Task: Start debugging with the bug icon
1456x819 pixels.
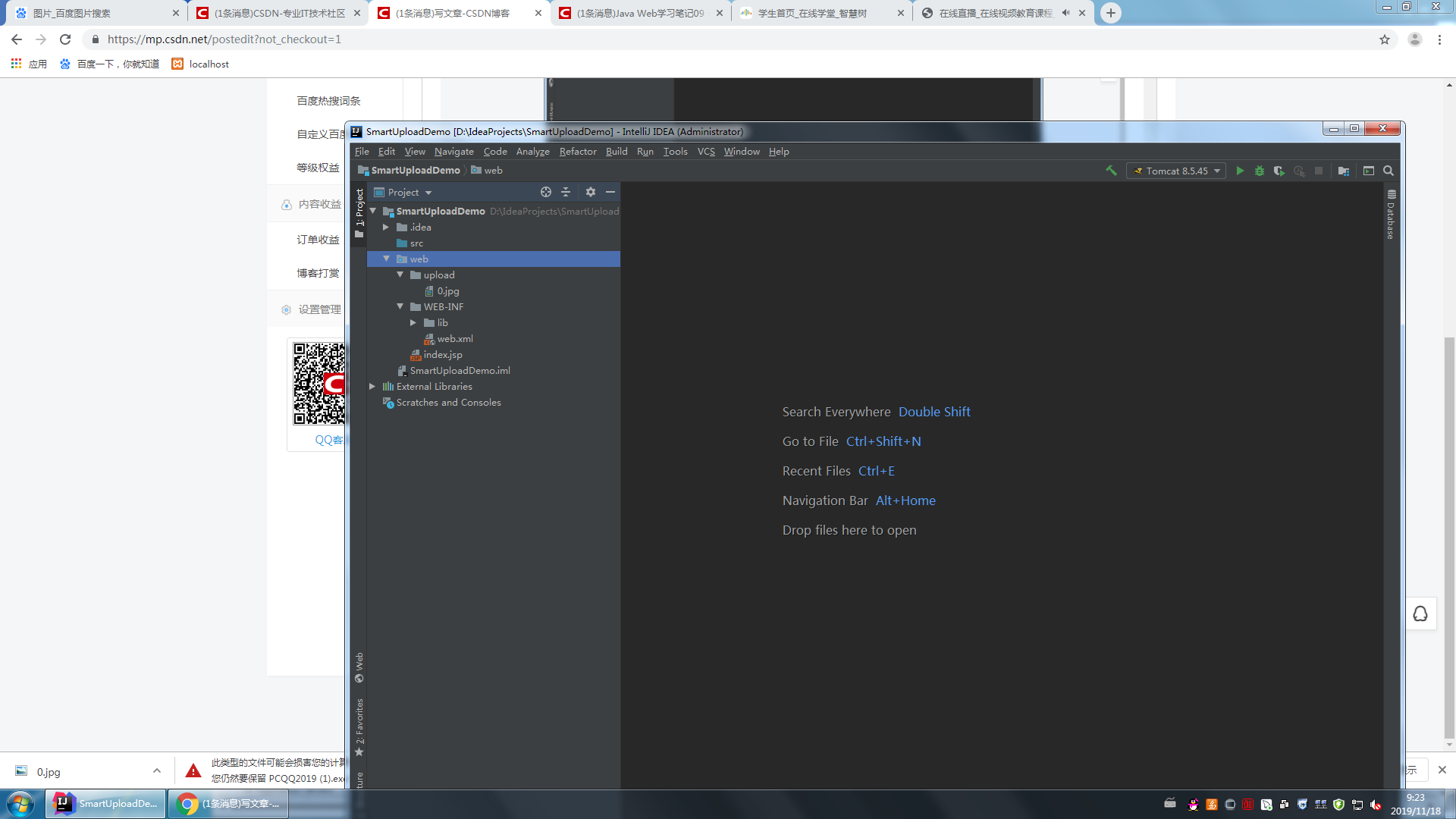Action: 1260,171
